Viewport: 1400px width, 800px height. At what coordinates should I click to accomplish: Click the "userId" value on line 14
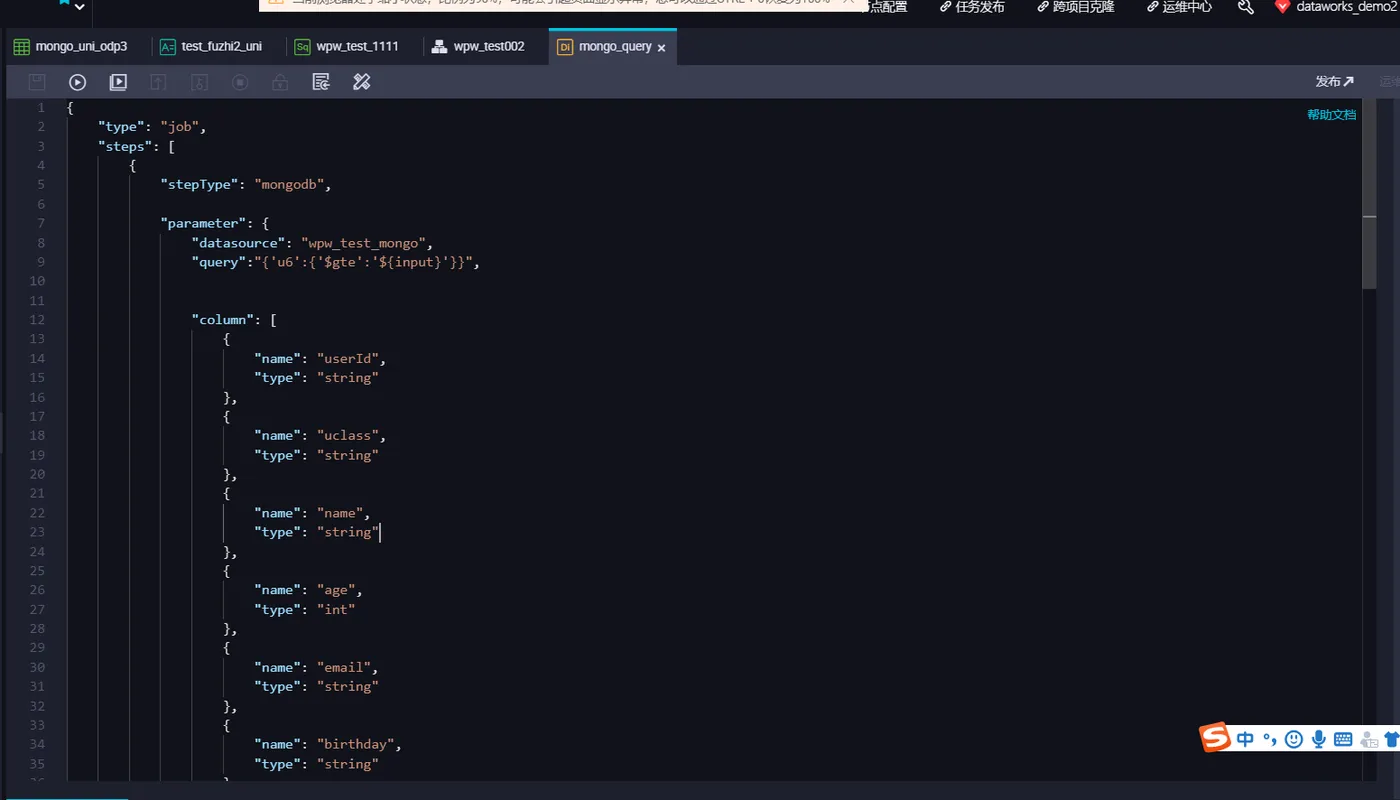point(348,358)
